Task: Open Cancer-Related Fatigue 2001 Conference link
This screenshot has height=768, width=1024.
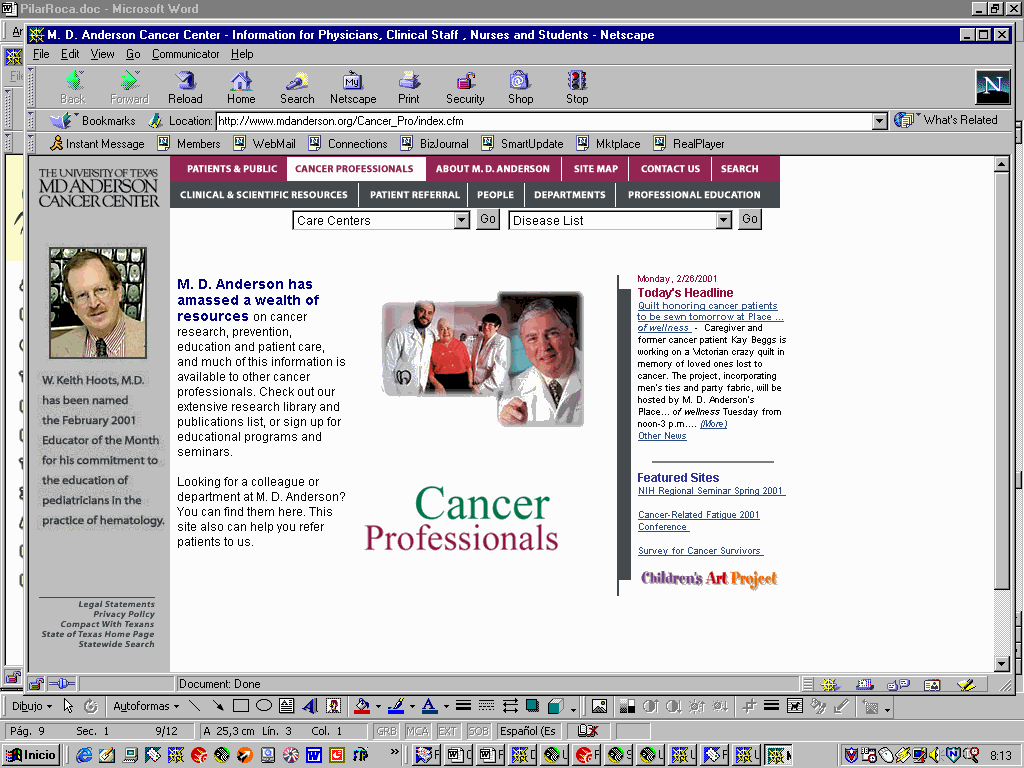Action: pyautogui.click(x=698, y=520)
